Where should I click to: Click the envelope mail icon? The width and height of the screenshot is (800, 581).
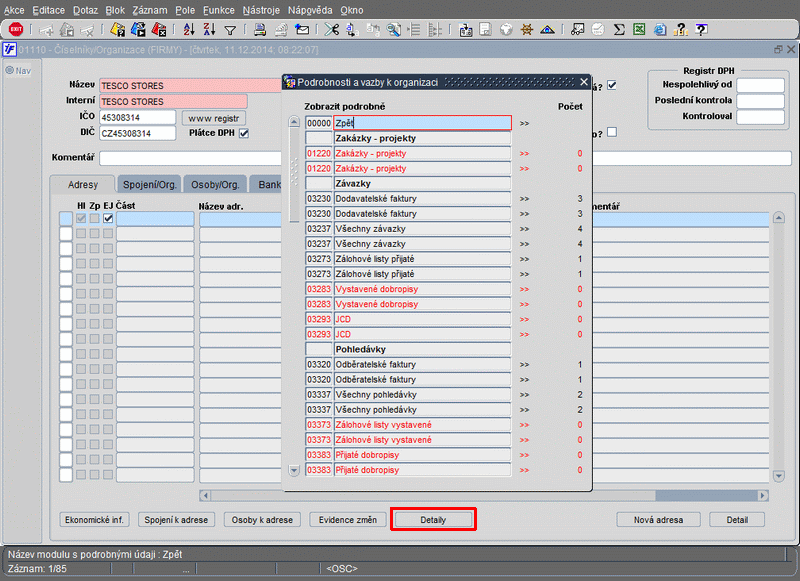[x=302, y=30]
